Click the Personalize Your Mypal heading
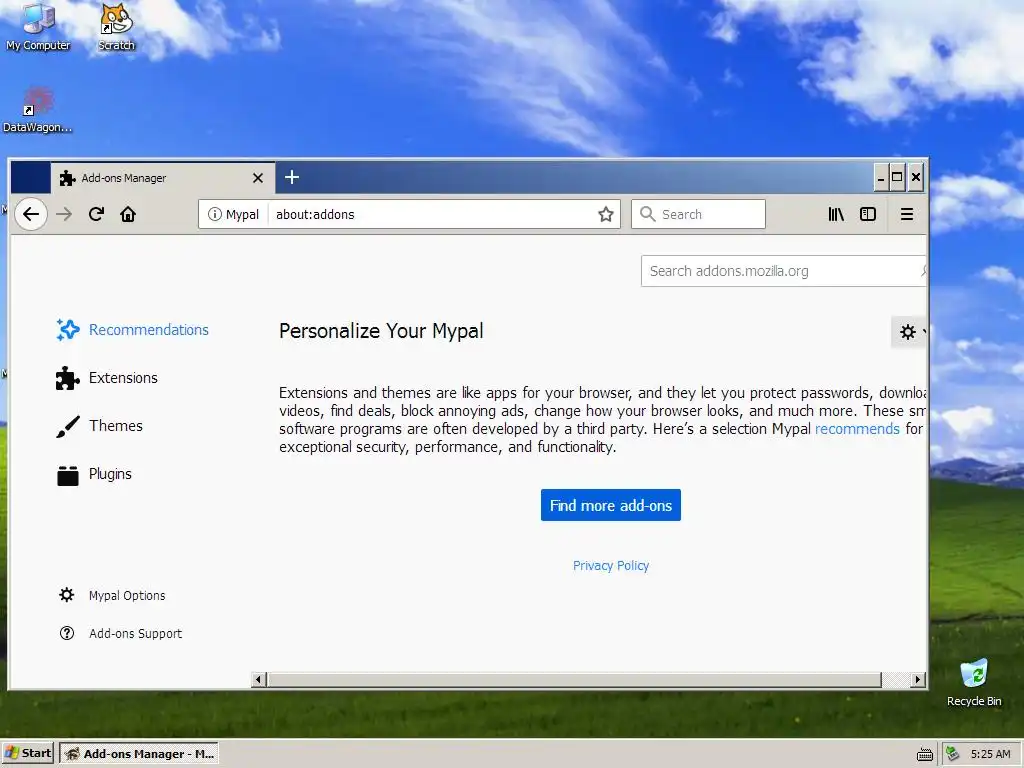 coord(381,331)
